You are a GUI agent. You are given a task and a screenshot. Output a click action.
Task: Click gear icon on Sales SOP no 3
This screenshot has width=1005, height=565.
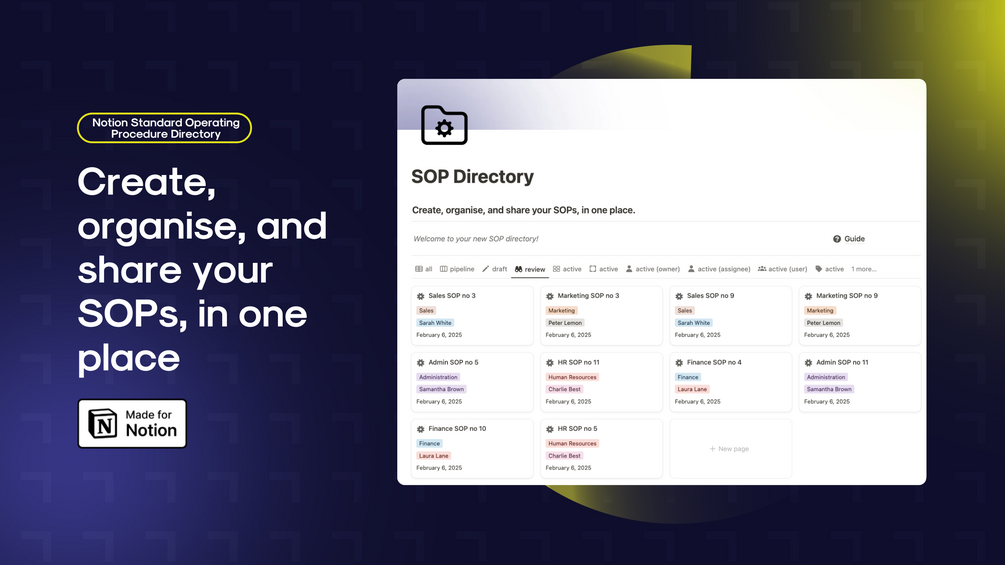[x=420, y=296]
